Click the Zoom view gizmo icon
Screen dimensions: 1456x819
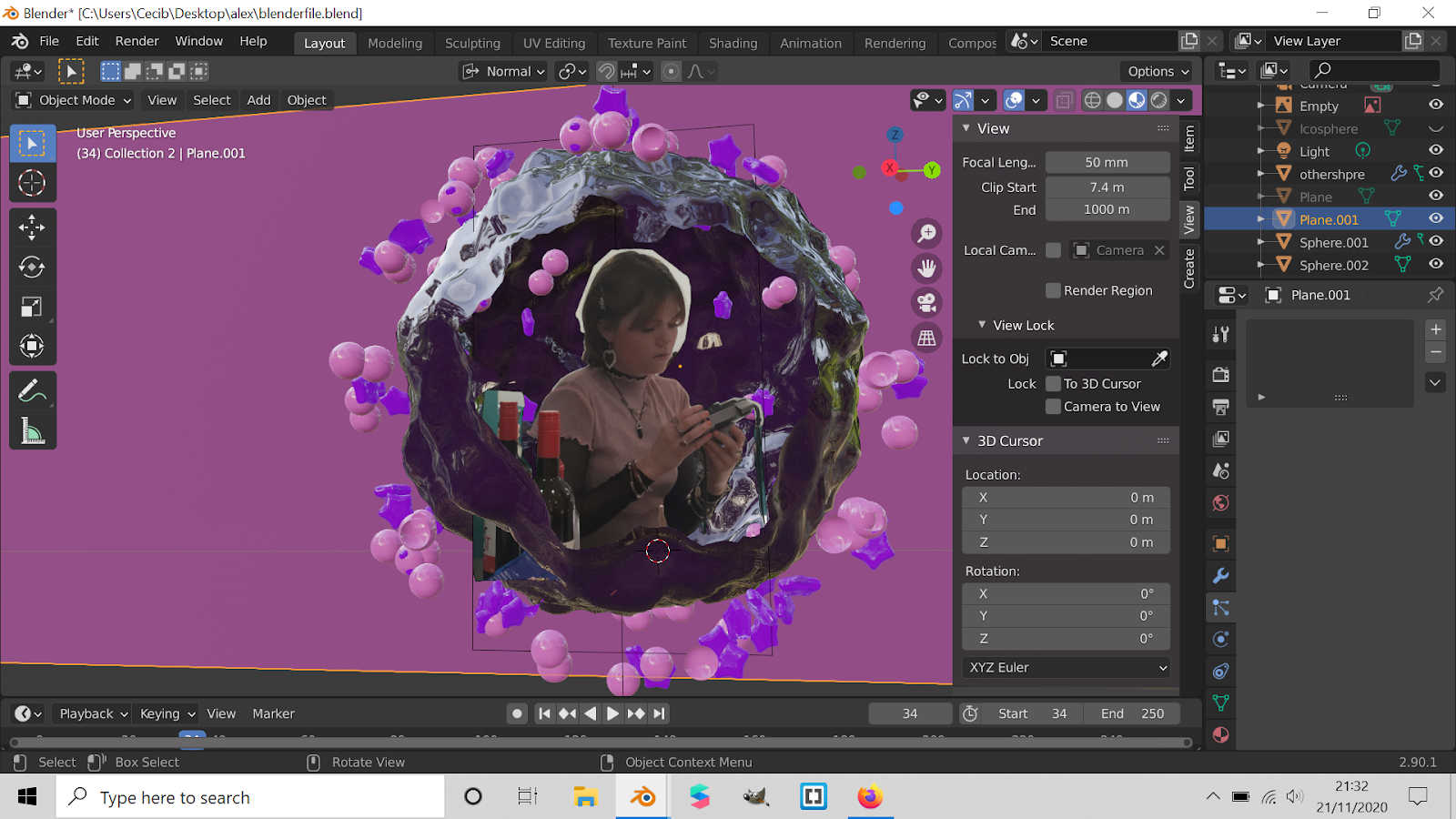pyautogui.click(x=926, y=234)
